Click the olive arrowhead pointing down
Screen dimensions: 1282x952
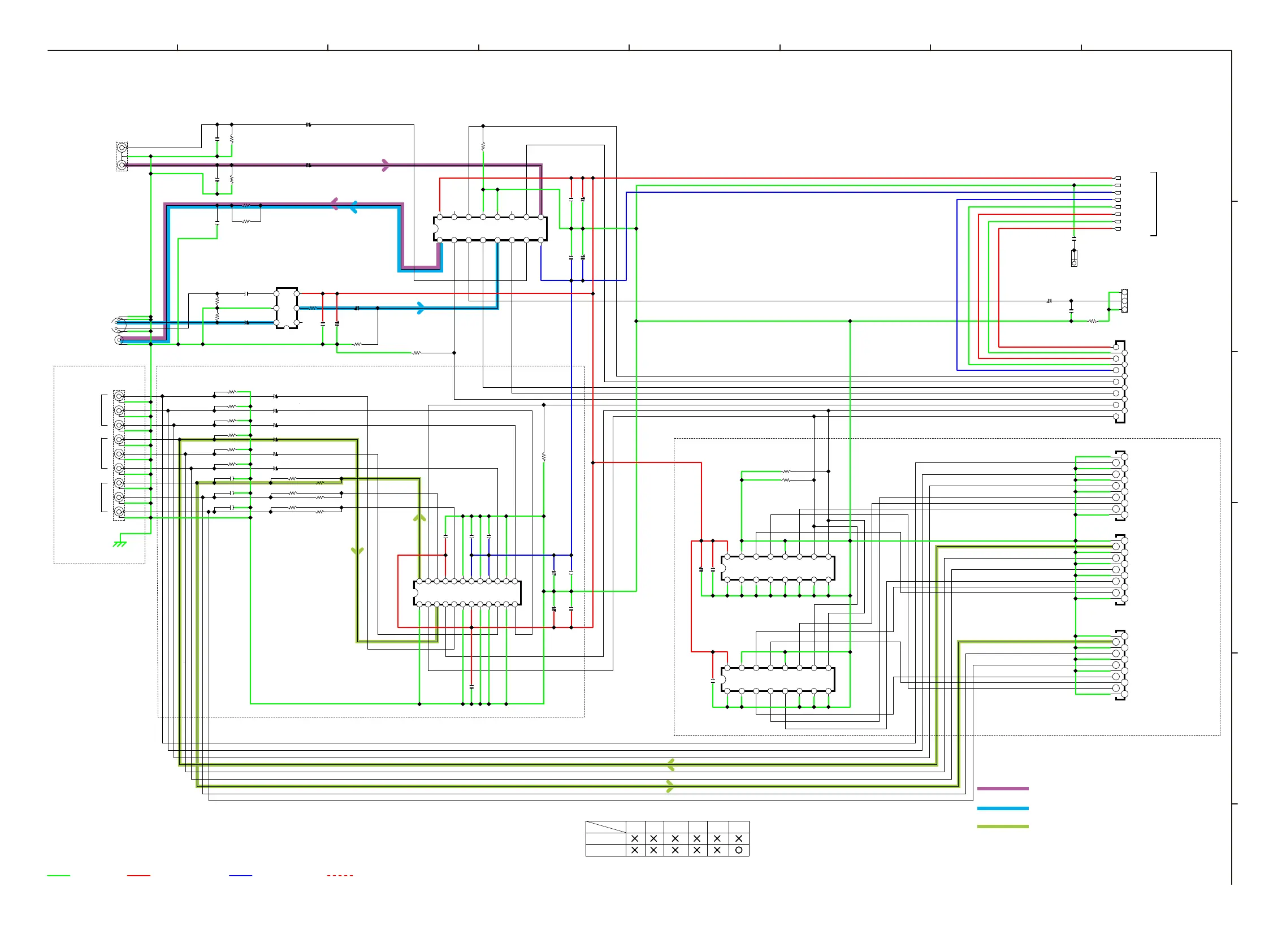[x=357, y=551]
